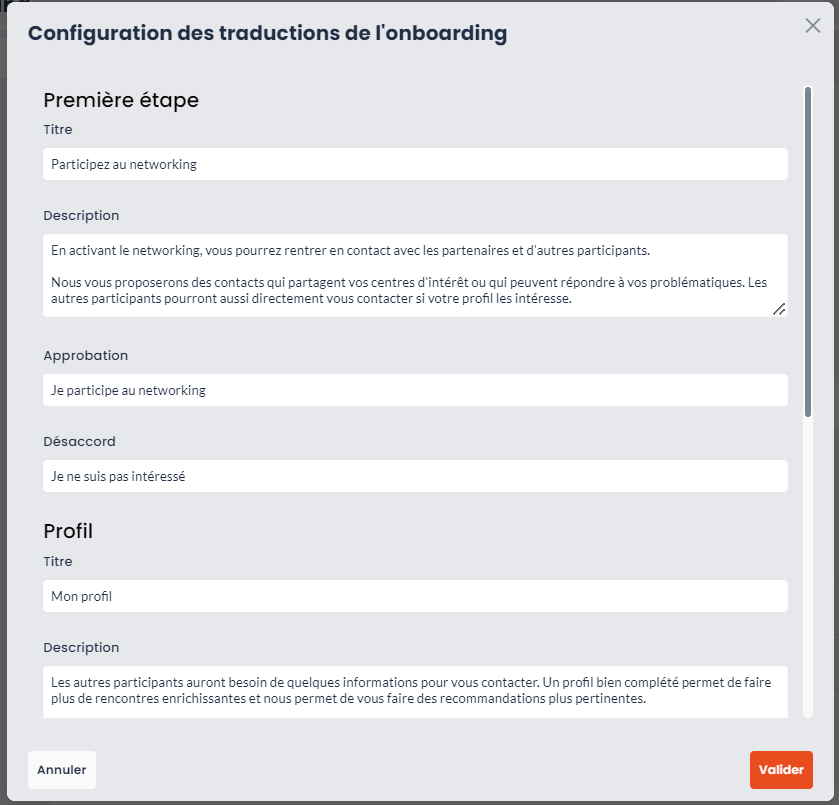This screenshot has height=805, width=839.
Task: Click the Description label under Première étape
Action: 81,216
